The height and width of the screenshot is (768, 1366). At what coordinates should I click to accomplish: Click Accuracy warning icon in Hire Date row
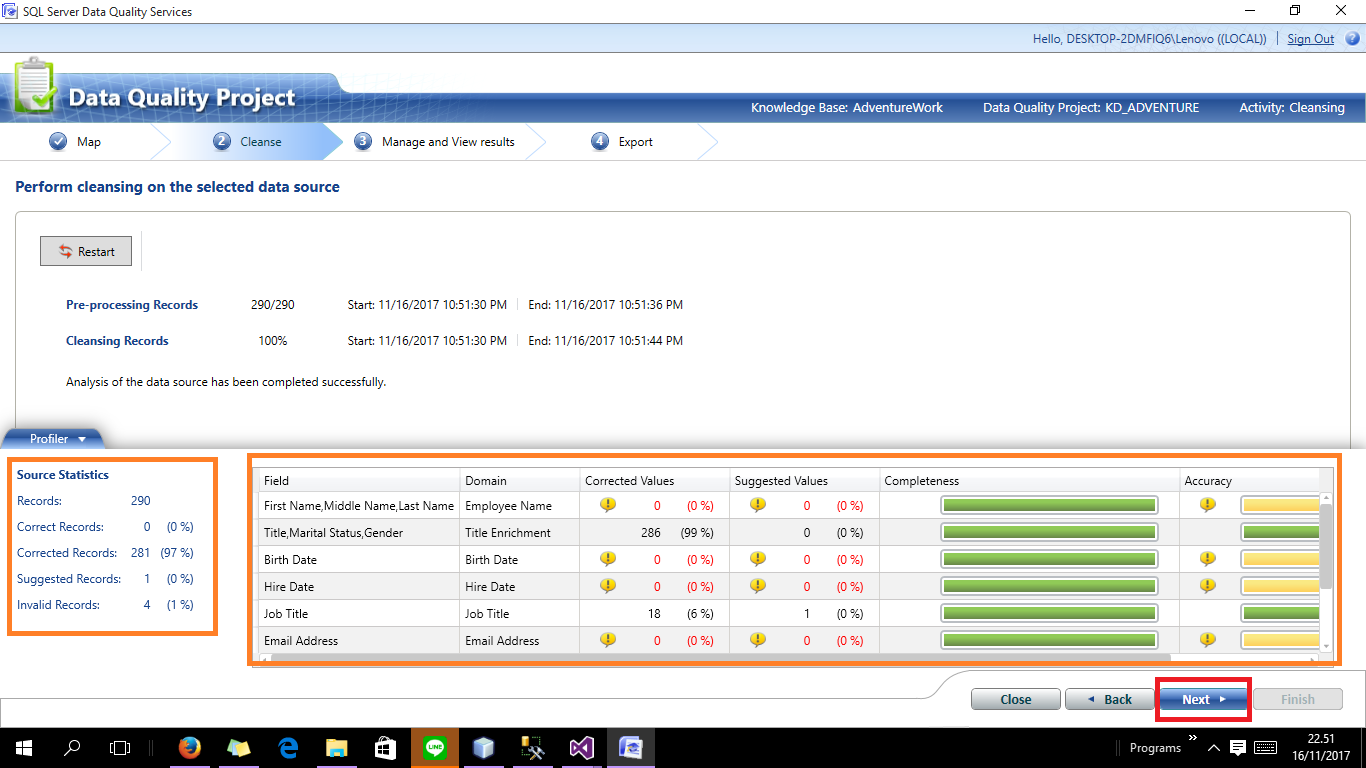click(x=1208, y=586)
